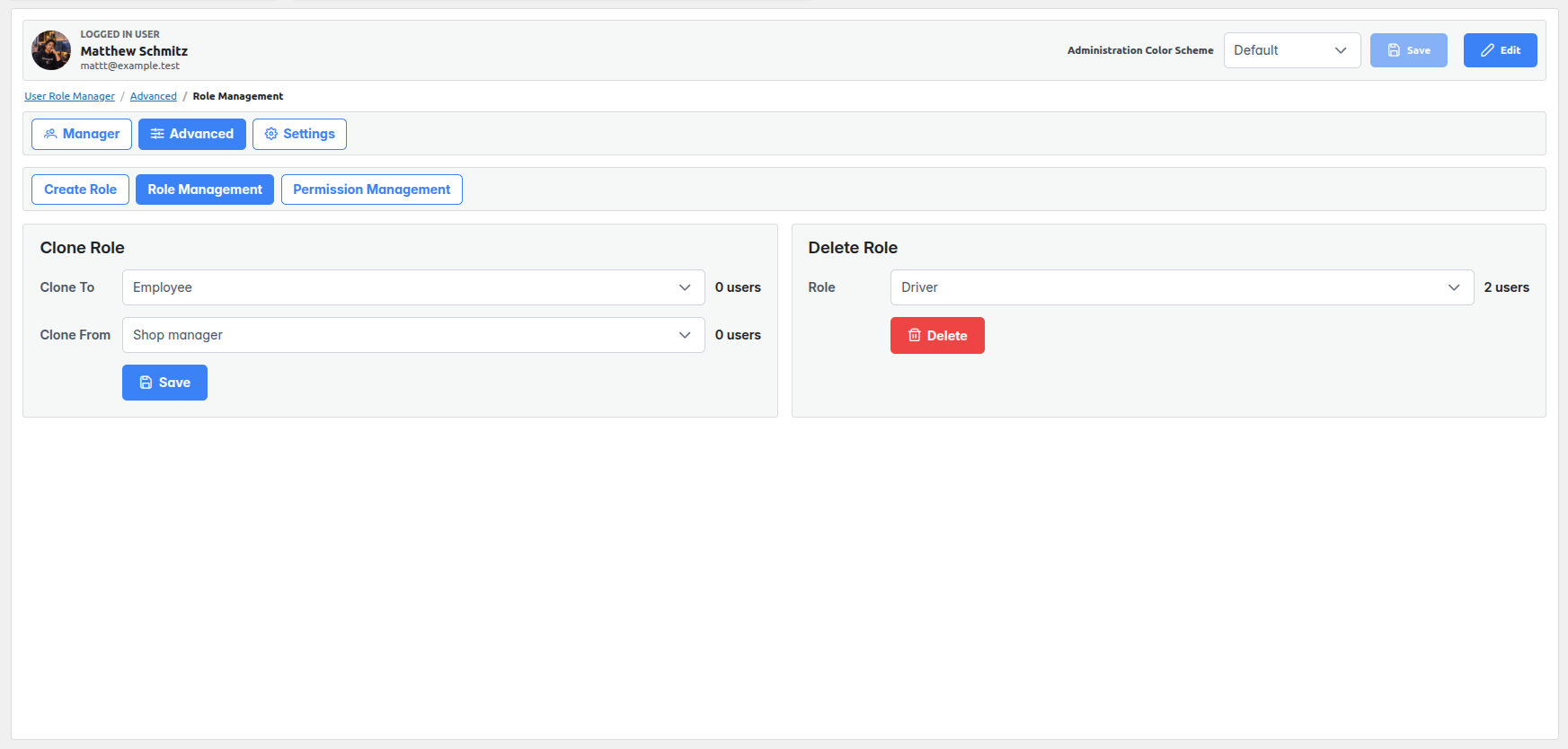Click the Role label in Delete Role
The image size is (1568, 749).
tap(822, 287)
